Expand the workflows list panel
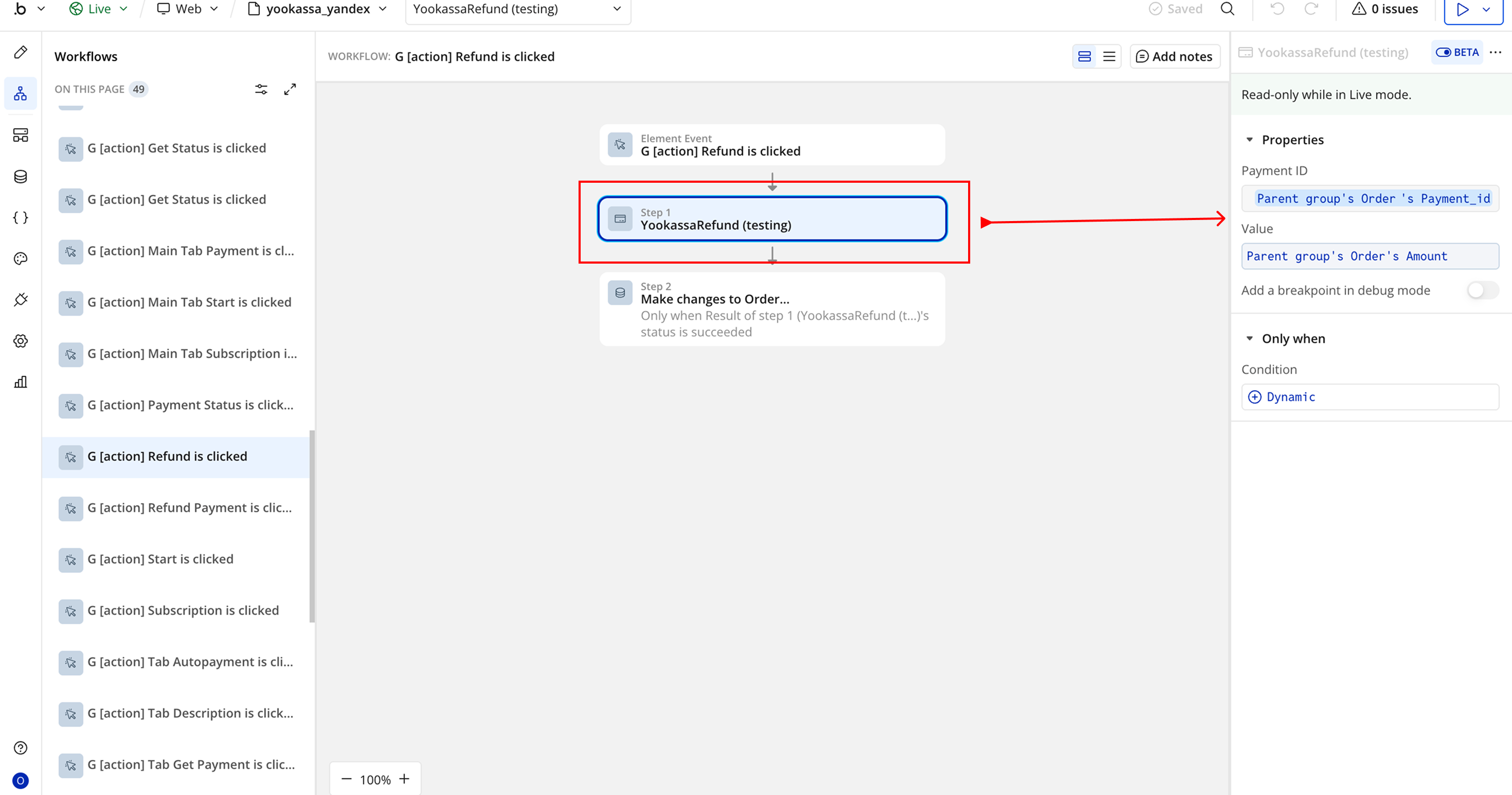1512x795 pixels. pyautogui.click(x=290, y=89)
